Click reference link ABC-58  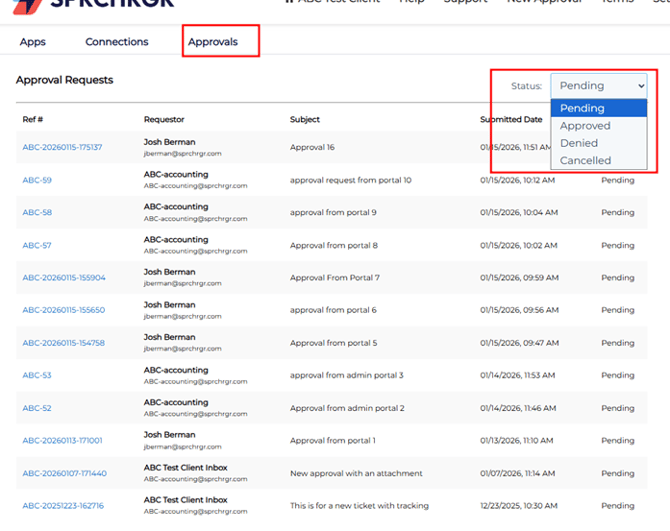pos(37,213)
